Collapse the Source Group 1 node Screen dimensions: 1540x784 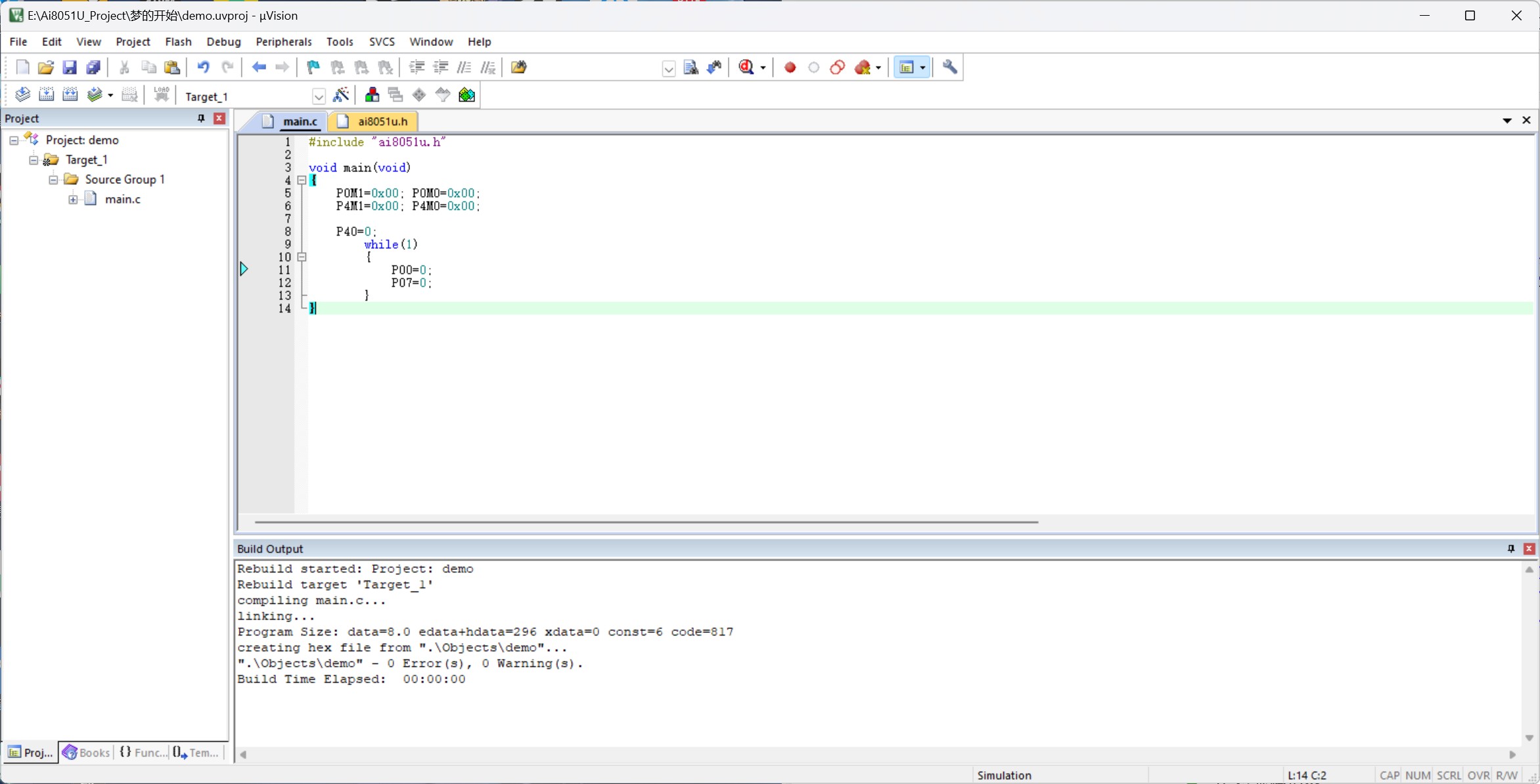[x=53, y=180]
